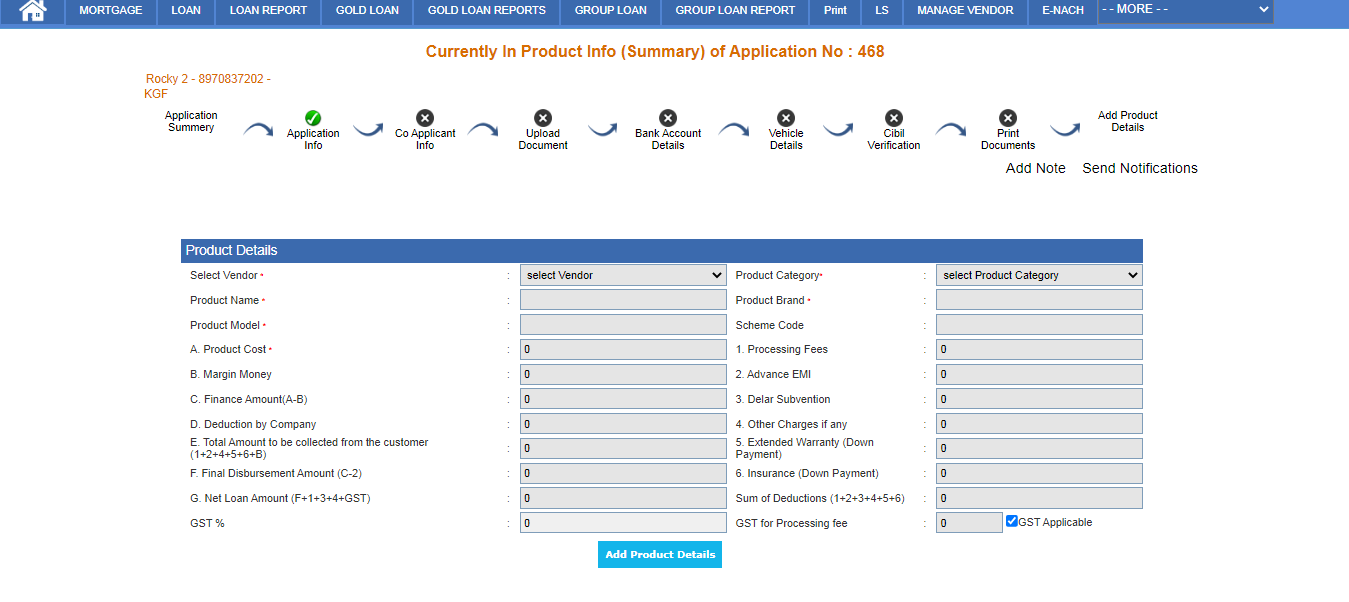Open the Print Documents step icon
Image resolution: width=1349 pixels, height=602 pixels.
click(x=1008, y=118)
